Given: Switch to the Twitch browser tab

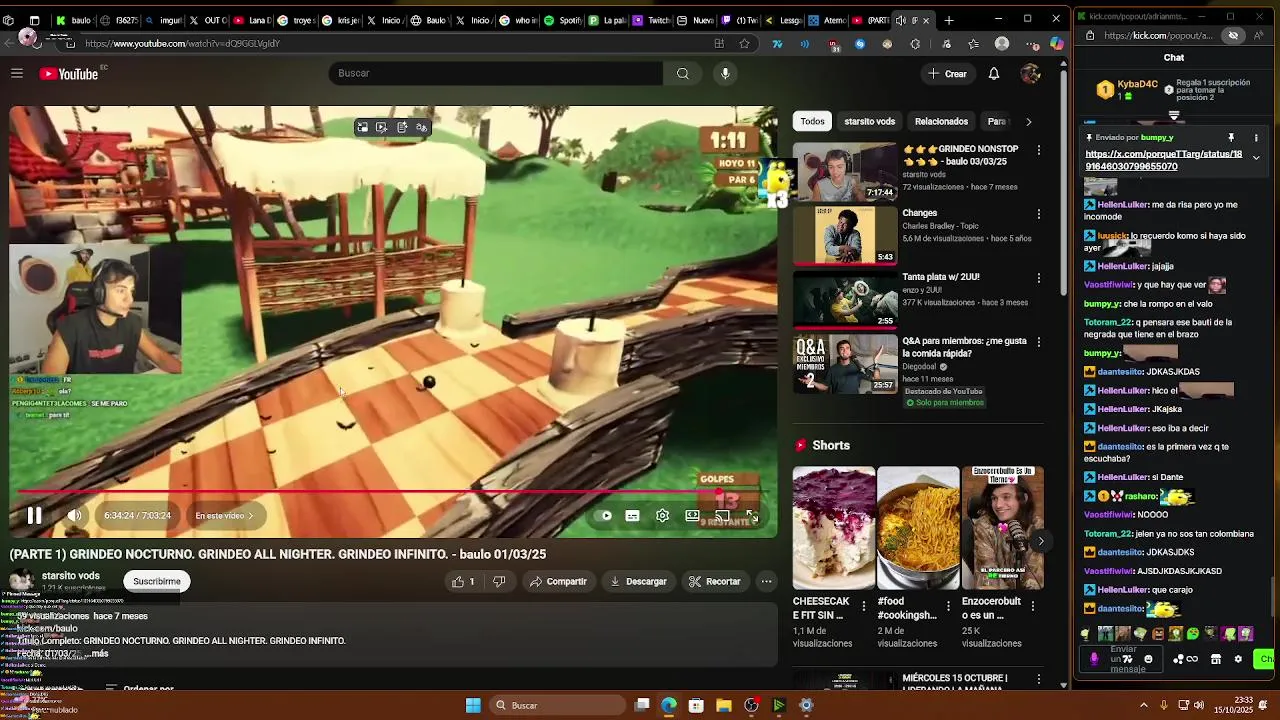Looking at the screenshot, I should pos(654,20).
